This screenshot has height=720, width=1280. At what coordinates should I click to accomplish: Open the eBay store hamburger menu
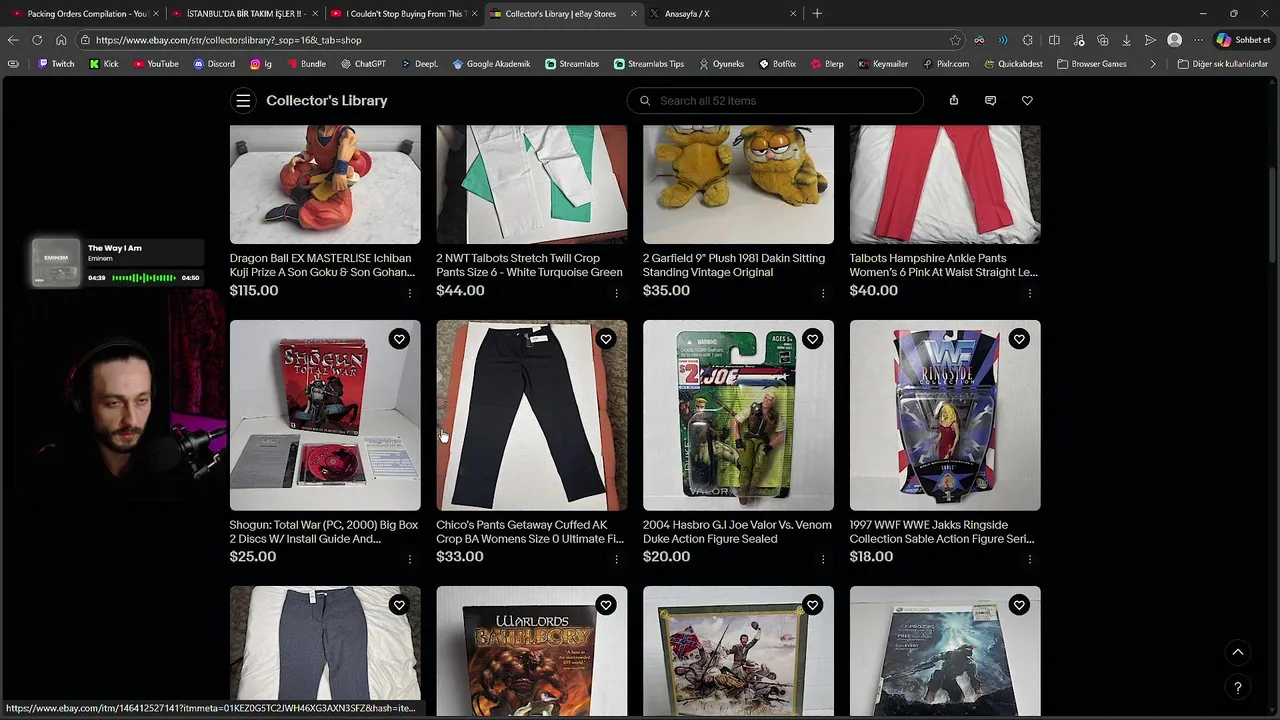(243, 101)
